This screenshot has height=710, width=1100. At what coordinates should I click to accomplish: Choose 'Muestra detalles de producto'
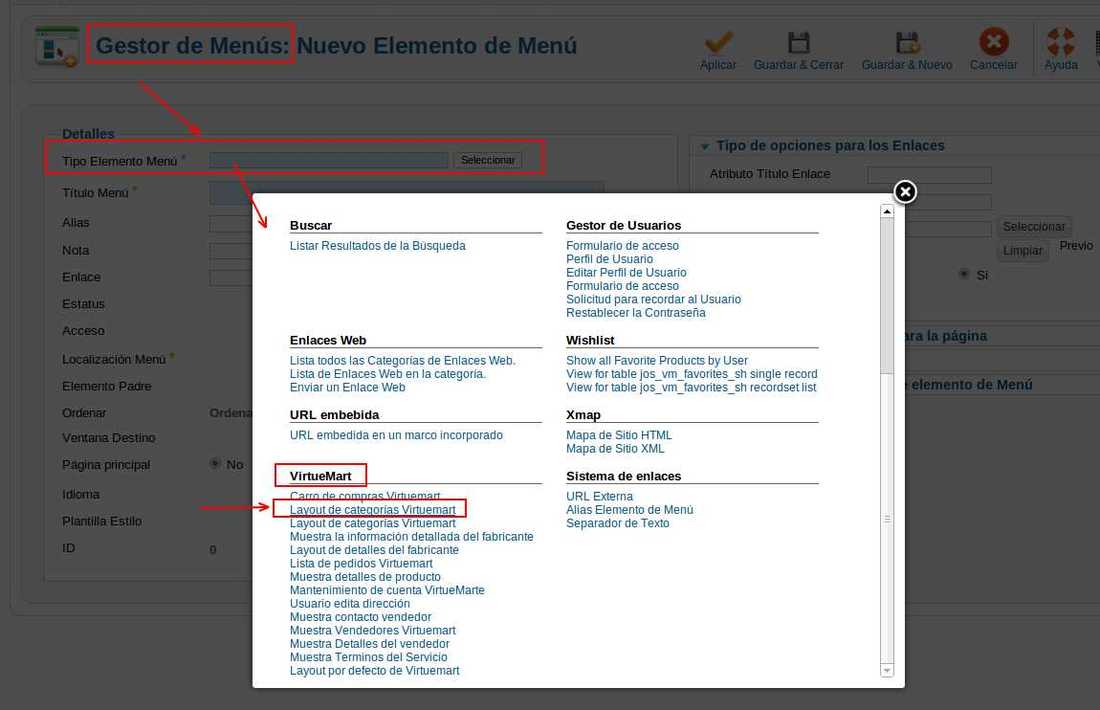(365, 576)
